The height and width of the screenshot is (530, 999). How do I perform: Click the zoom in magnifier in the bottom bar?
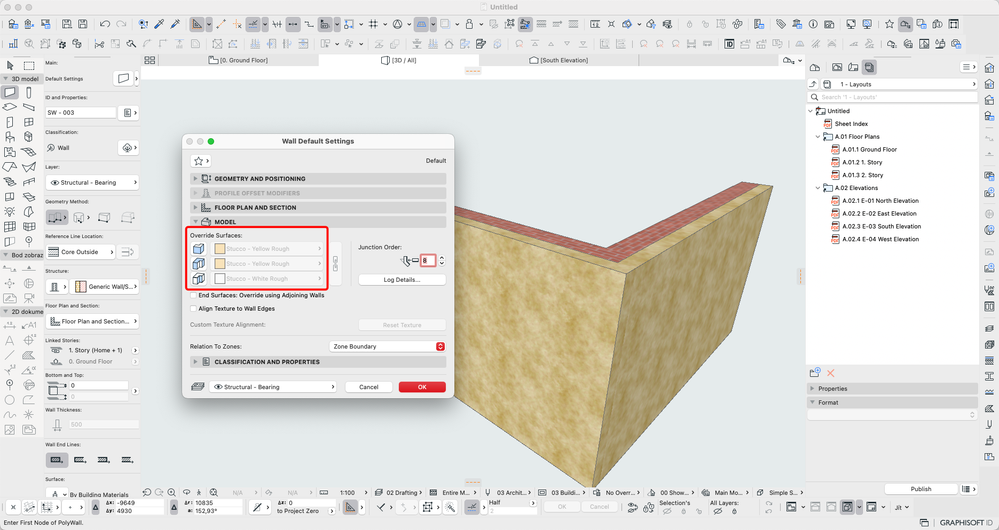[172, 492]
